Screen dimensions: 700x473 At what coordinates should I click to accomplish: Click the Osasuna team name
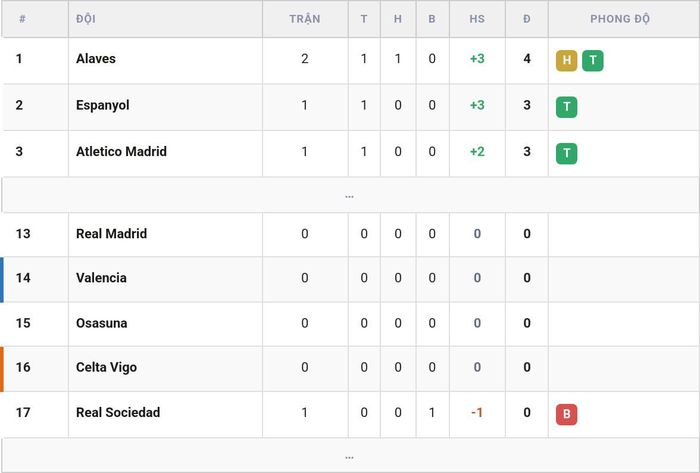(x=101, y=323)
